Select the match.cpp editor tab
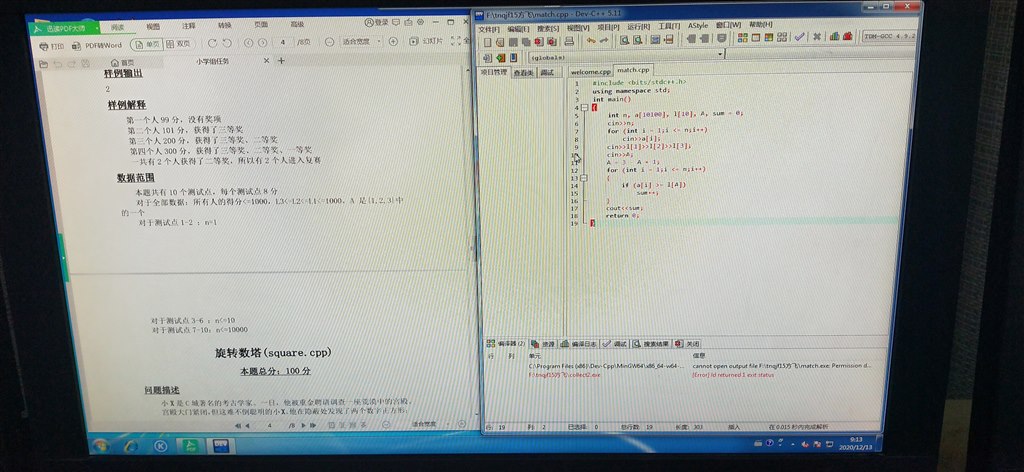 (633, 70)
